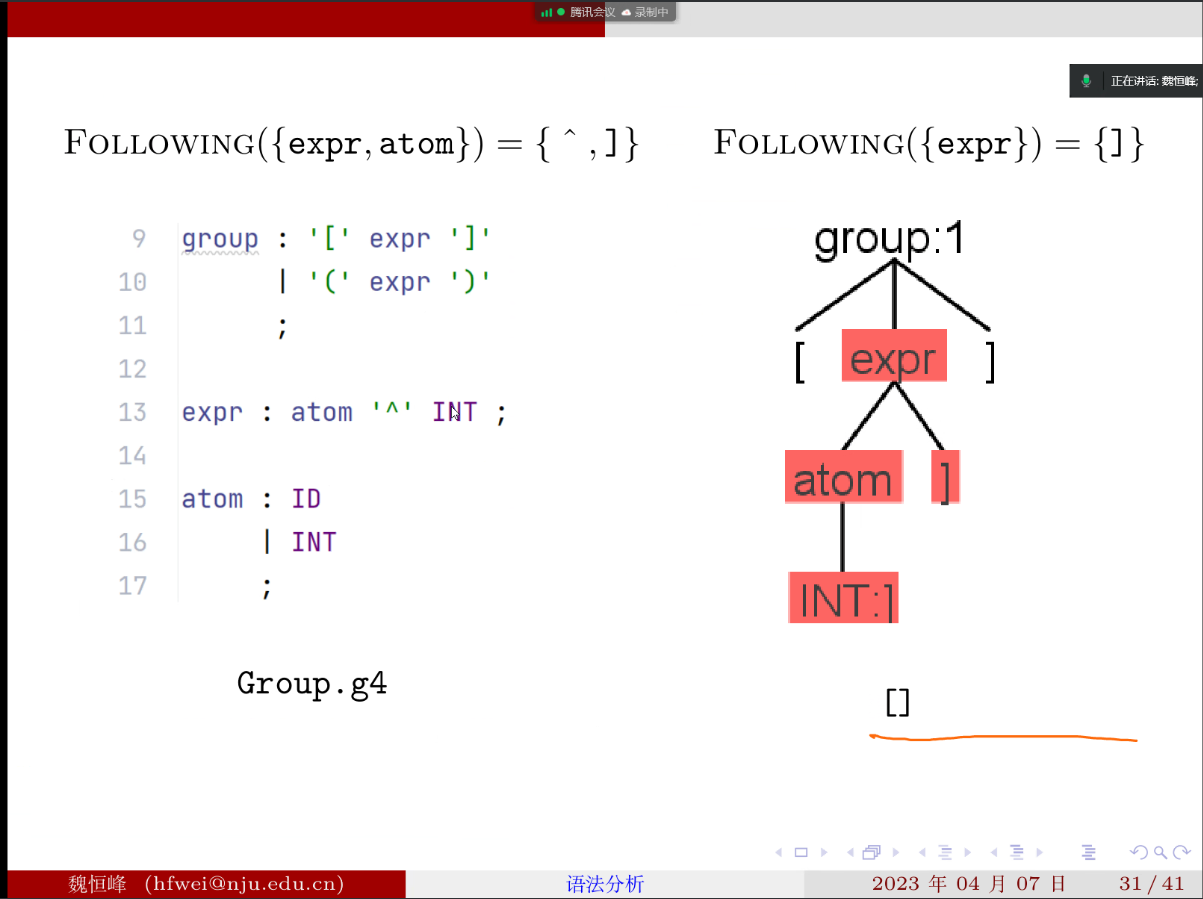Click the hfwei@nju.edu.cn email link
The width and height of the screenshot is (1203, 899).
[235, 884]
